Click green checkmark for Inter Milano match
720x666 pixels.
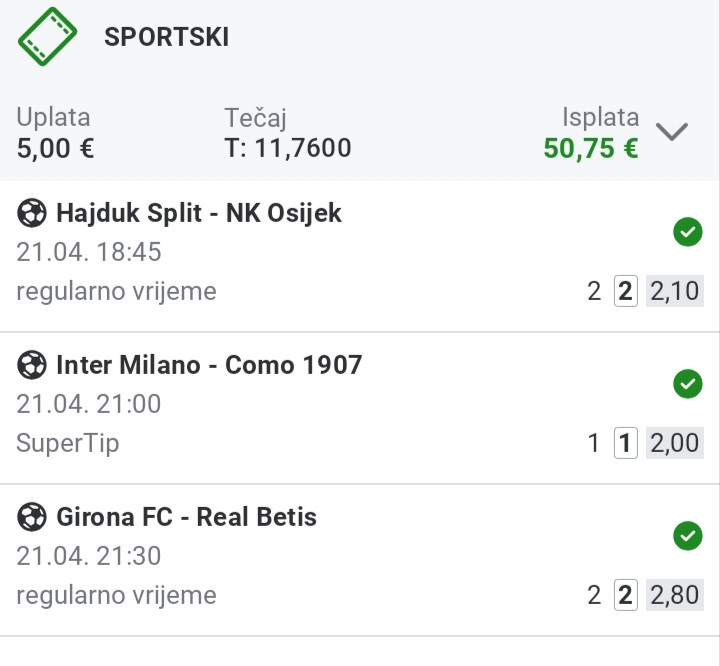click(687, 384)
